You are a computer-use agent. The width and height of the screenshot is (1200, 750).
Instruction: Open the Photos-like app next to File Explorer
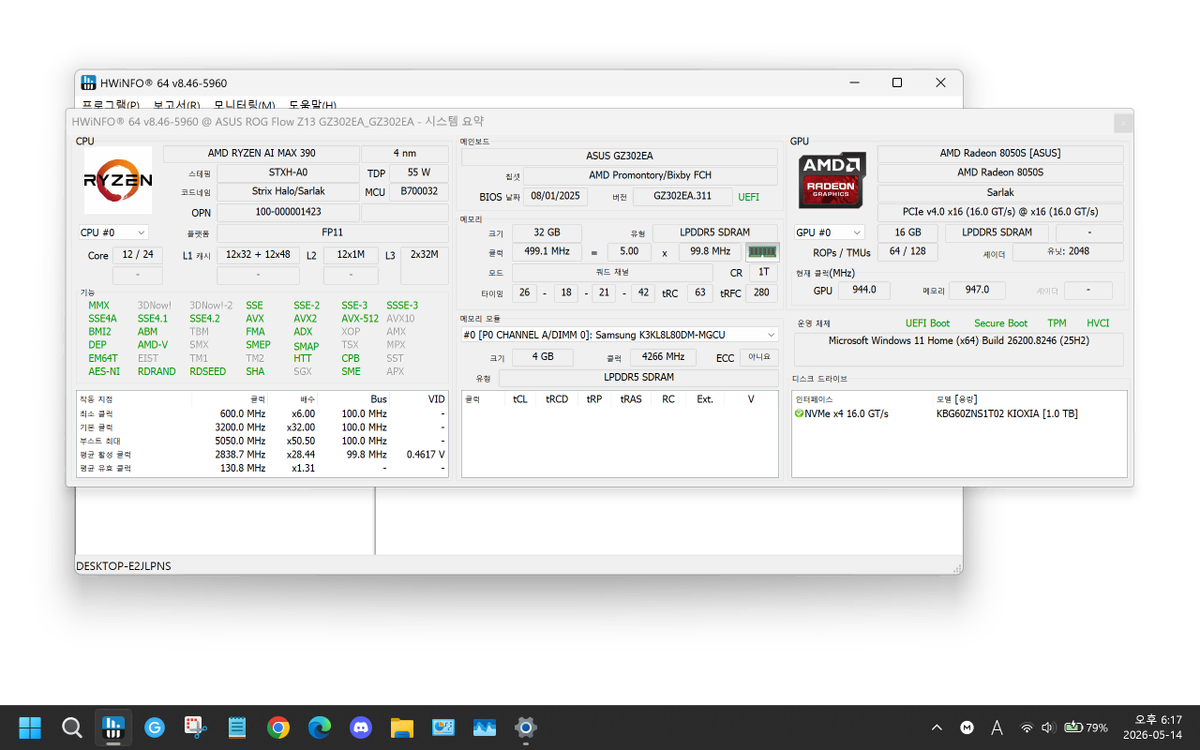point(443,727)
